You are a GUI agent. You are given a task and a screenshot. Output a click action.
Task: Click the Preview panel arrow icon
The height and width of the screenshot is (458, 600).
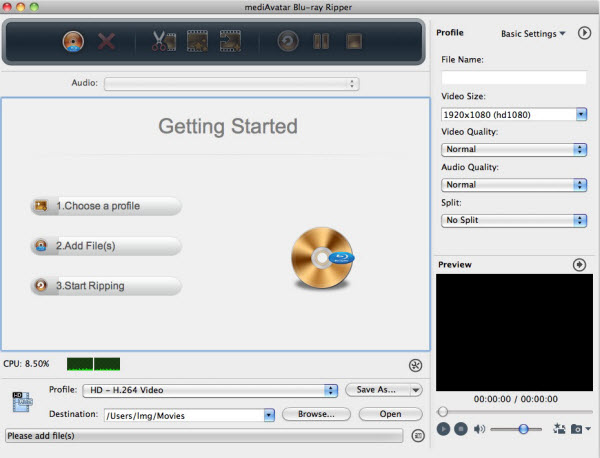tap(579, 264)
